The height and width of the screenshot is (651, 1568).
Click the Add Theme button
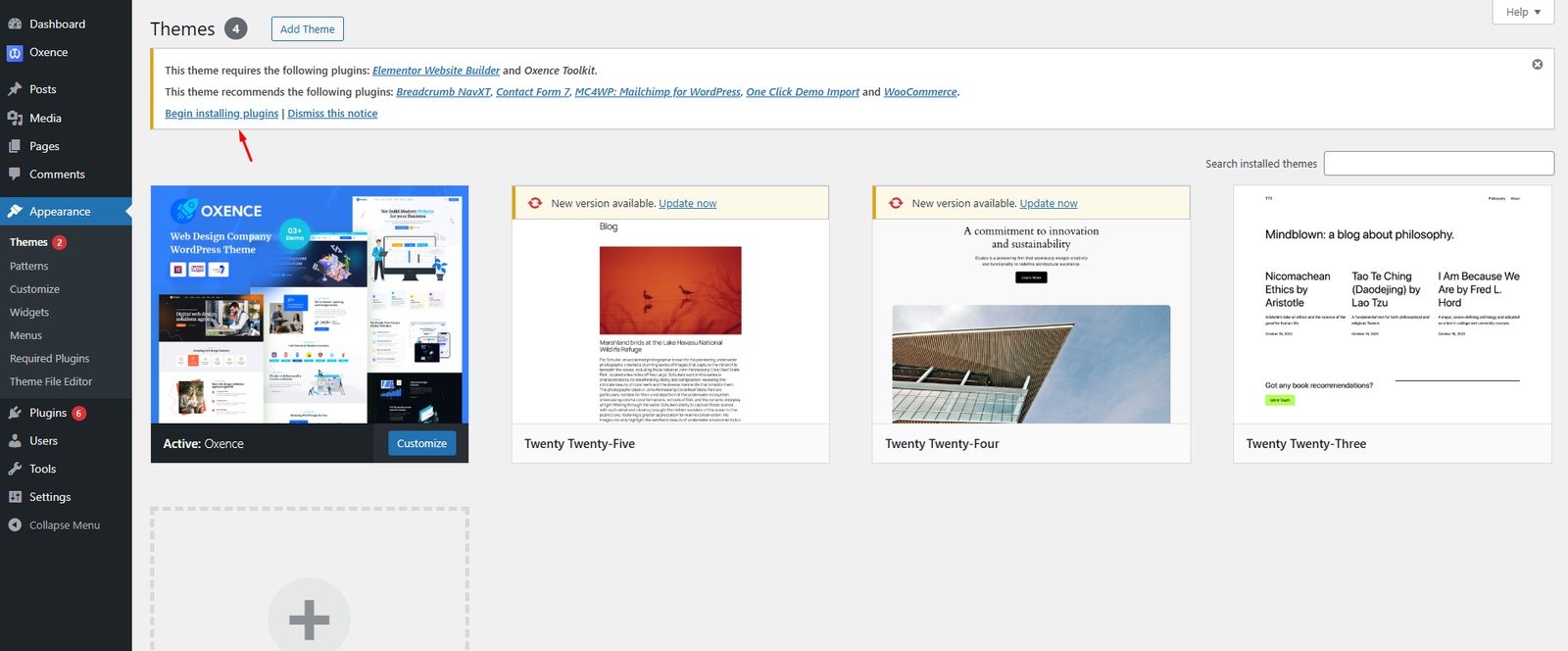307,29
